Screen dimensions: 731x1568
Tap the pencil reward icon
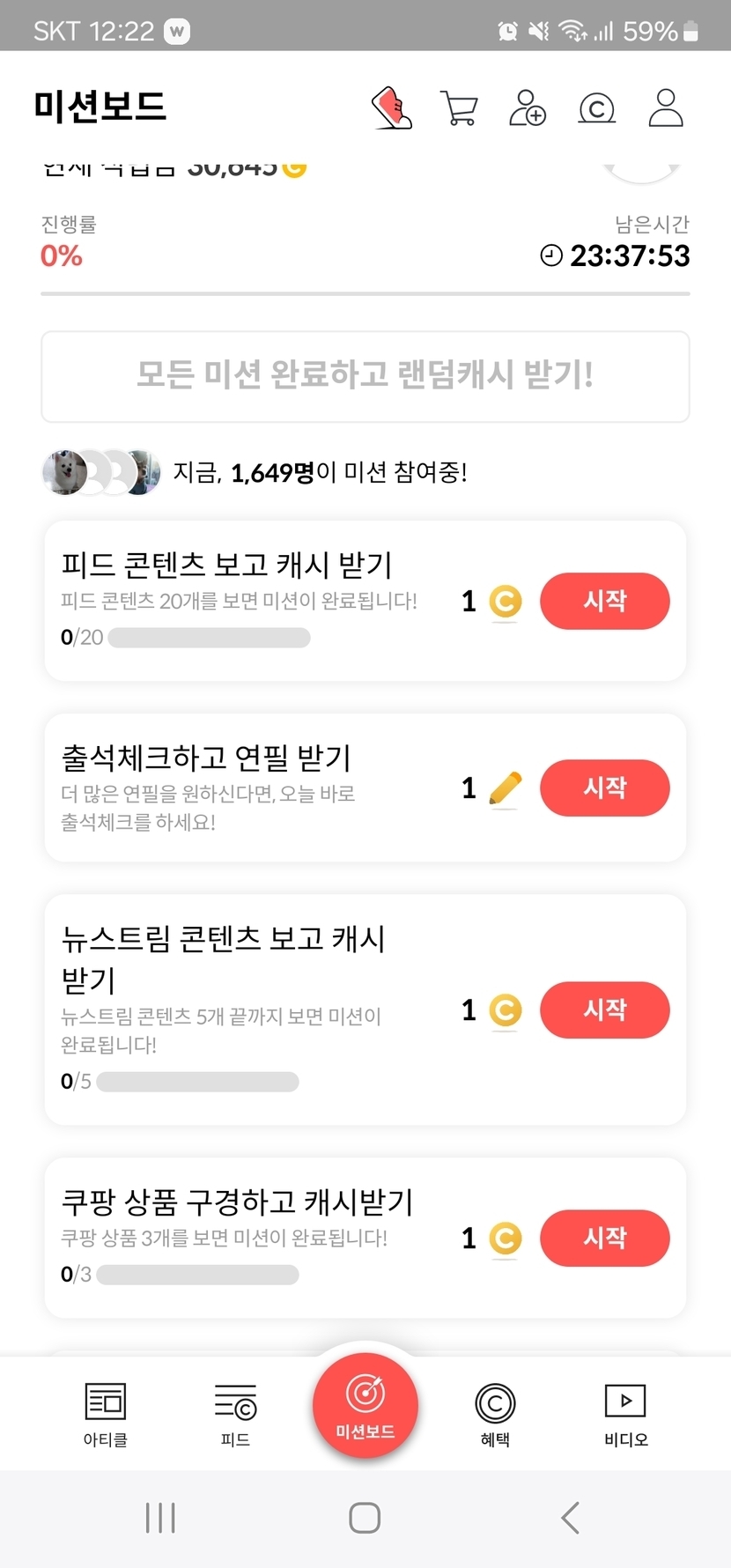505,788
